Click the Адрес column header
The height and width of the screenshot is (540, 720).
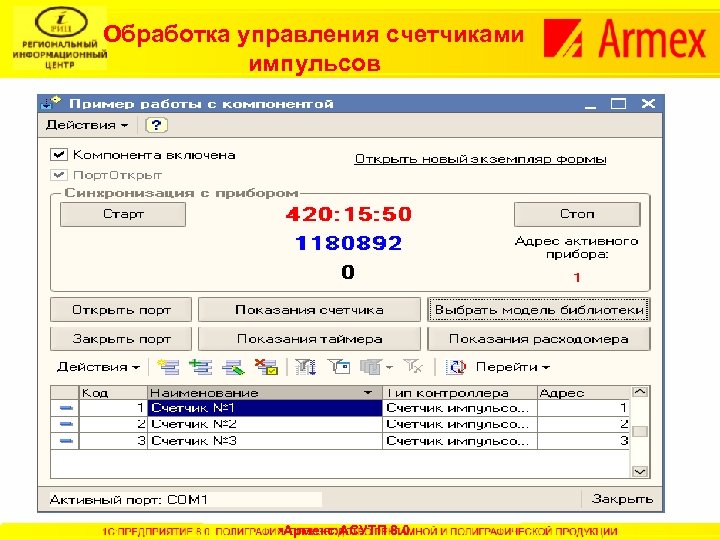click(x=583, y=393)
